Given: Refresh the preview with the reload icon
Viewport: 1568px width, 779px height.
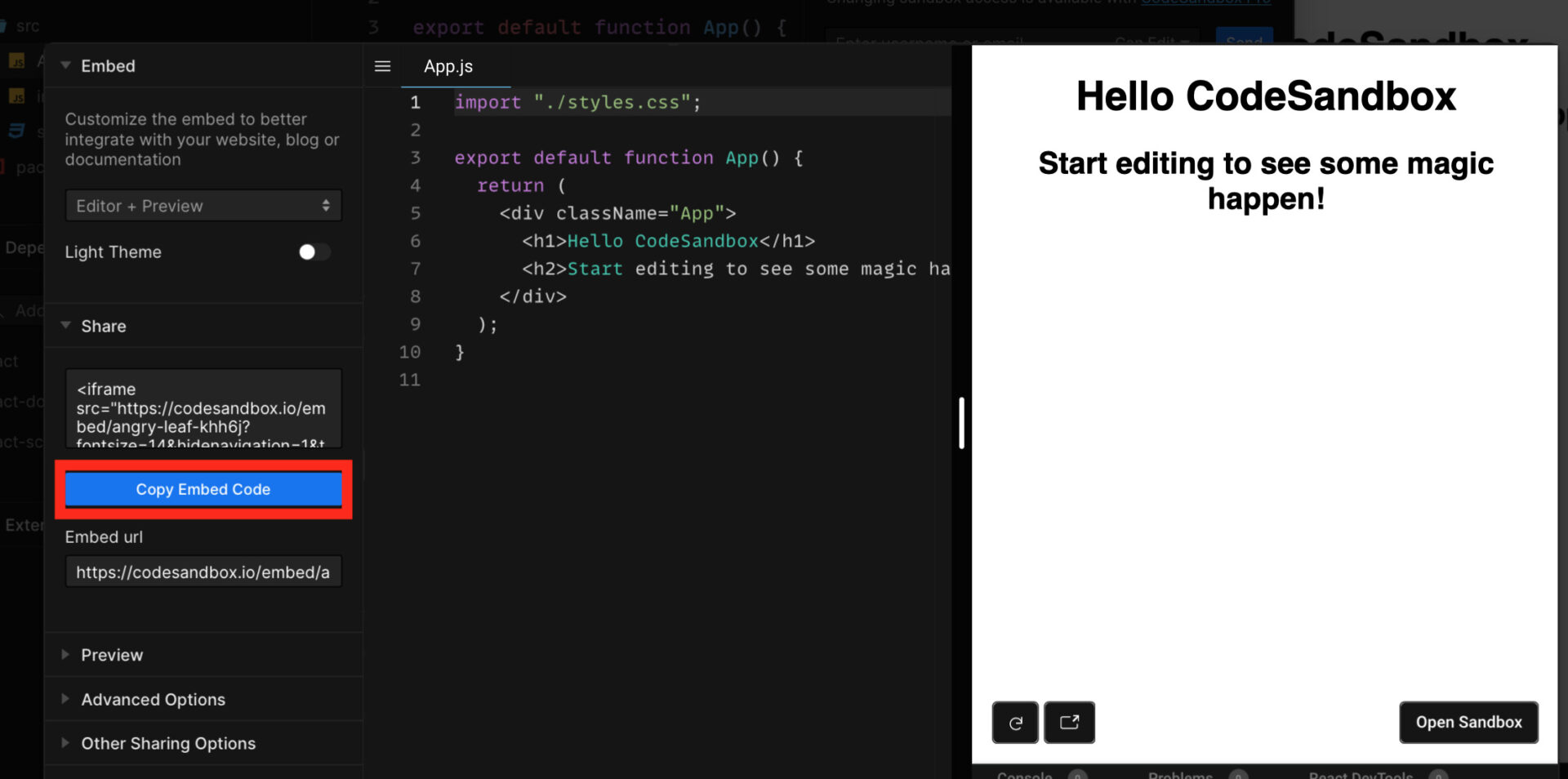Looking at the screenshot, I should (1014, 723).
